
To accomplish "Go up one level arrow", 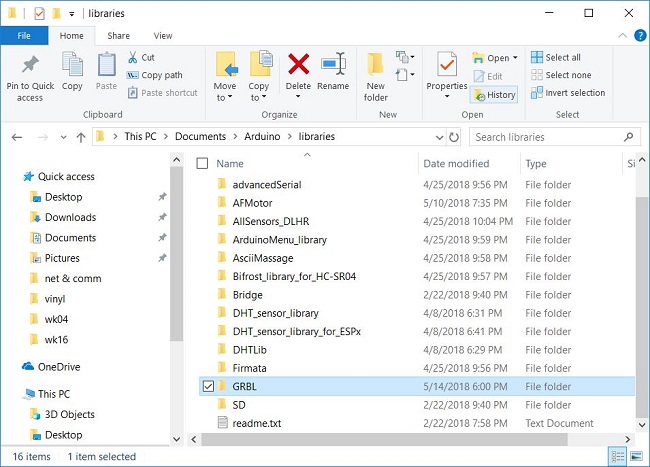I will (x=81, y=137).
